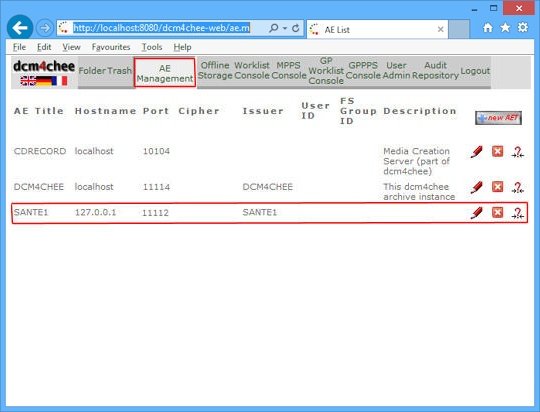Image resolution: width=540 pixels, height=412 pixels.
Task: Open AE Management page
Action: point(165,73)
